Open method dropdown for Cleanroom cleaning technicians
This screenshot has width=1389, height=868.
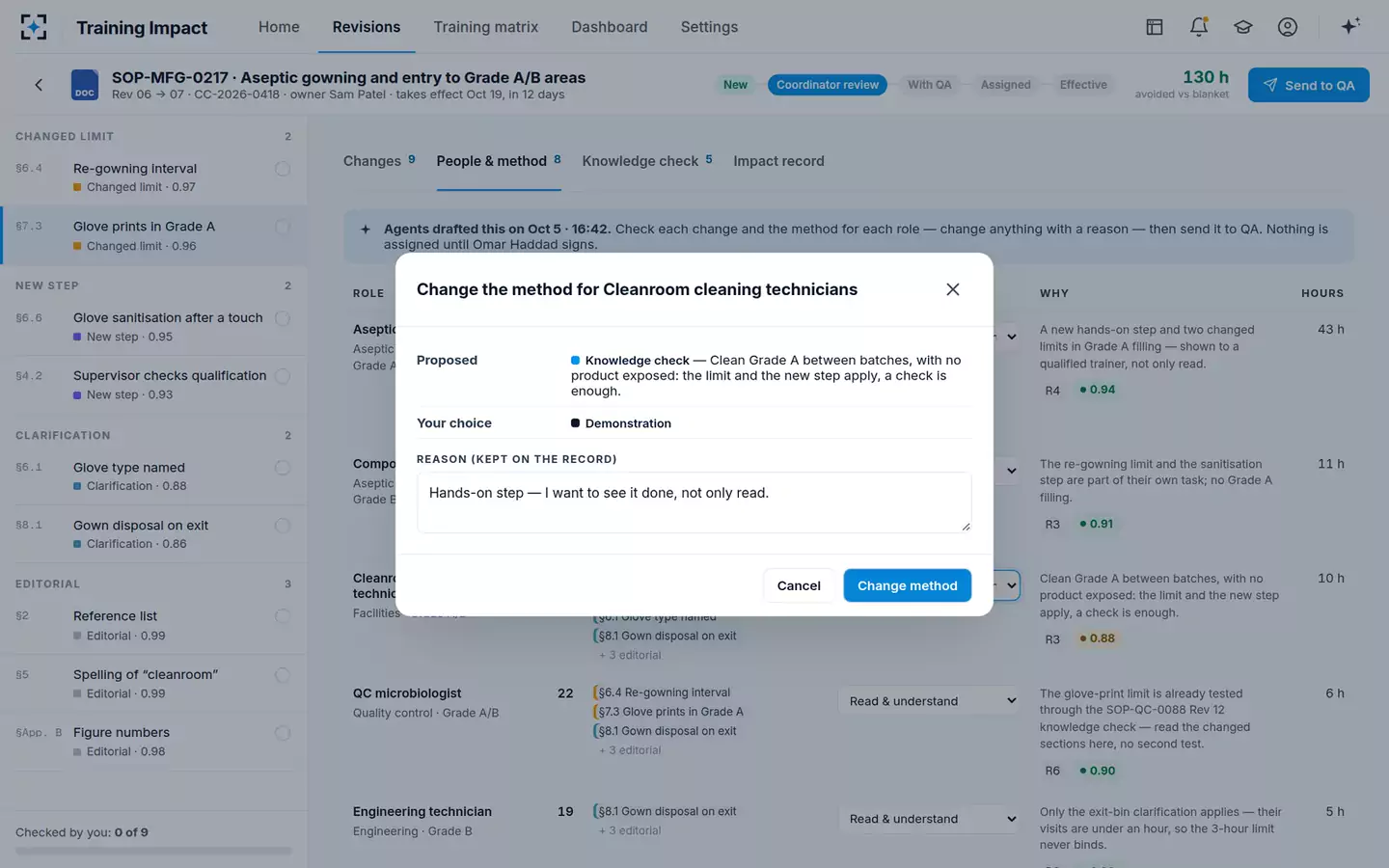tap(1007, 585)
